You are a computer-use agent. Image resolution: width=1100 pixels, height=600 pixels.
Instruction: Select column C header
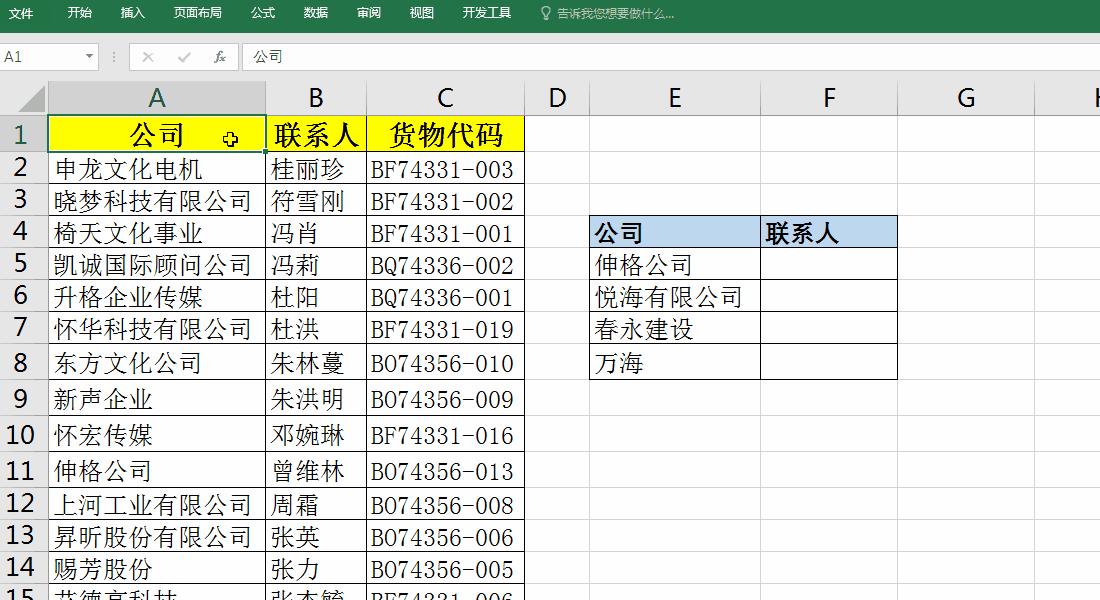point(444,97)
